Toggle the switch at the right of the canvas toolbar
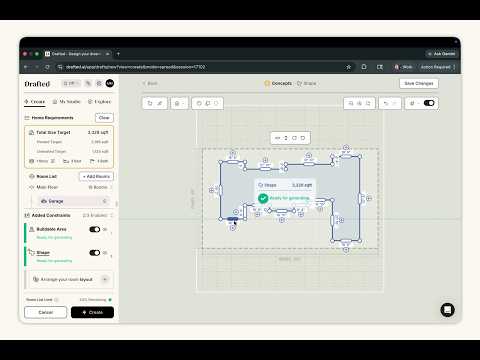The width and height of the screenshot is (480, 360). coord(429,103)
